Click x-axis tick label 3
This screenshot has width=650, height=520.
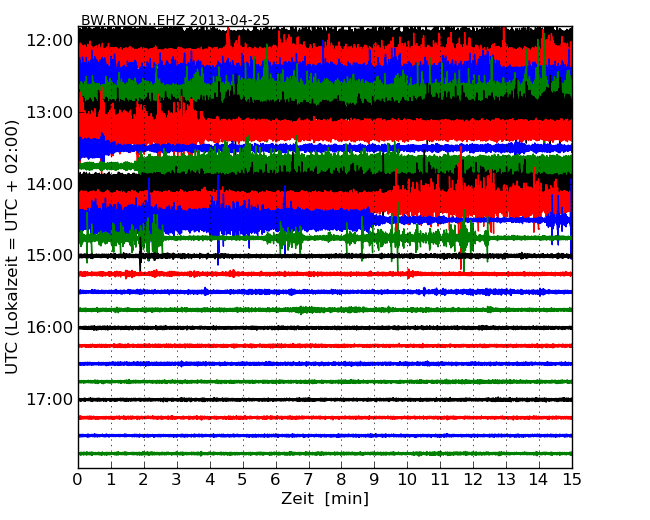[x=177, y=480]
